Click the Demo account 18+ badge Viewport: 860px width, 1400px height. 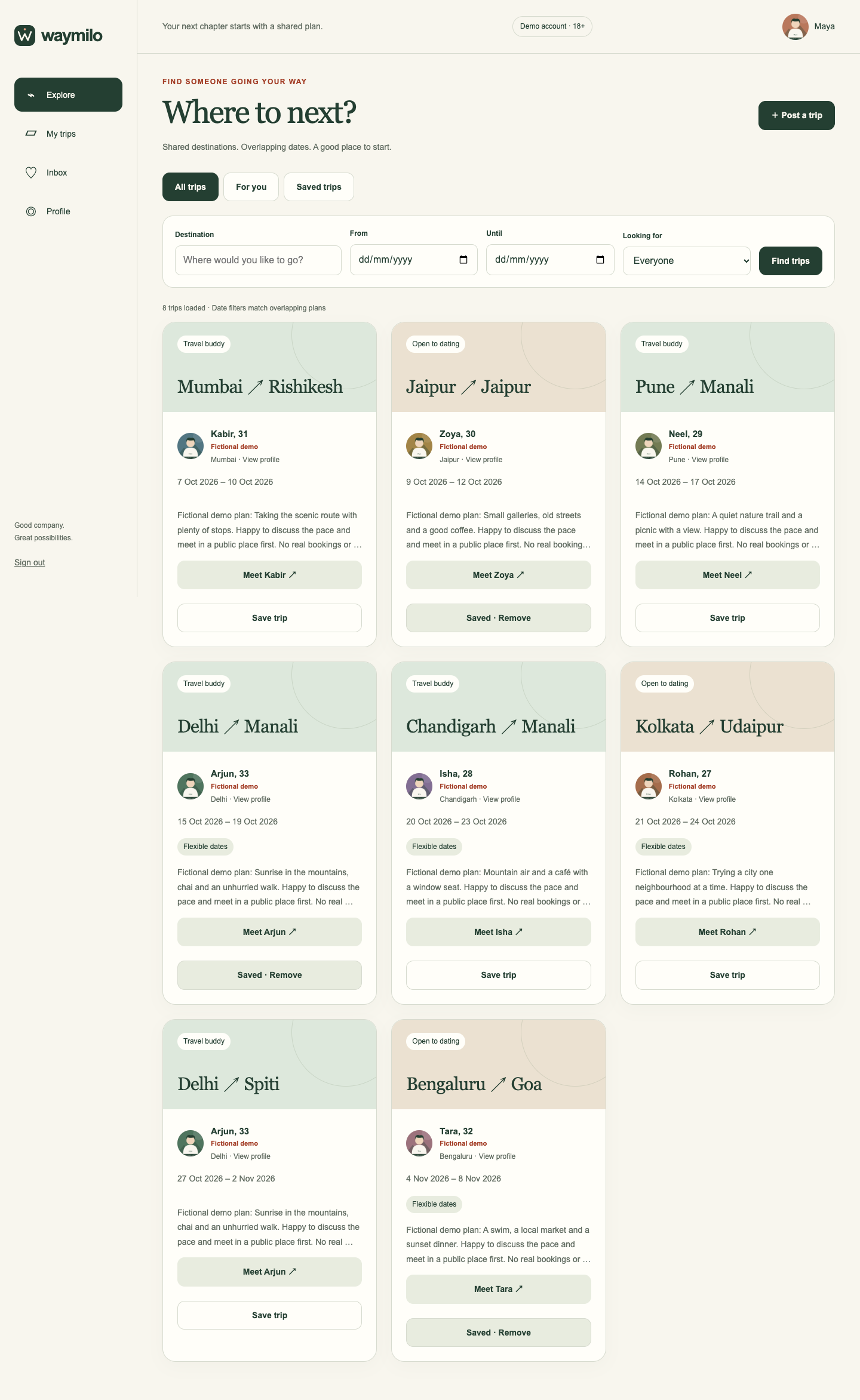coord(552,26)
